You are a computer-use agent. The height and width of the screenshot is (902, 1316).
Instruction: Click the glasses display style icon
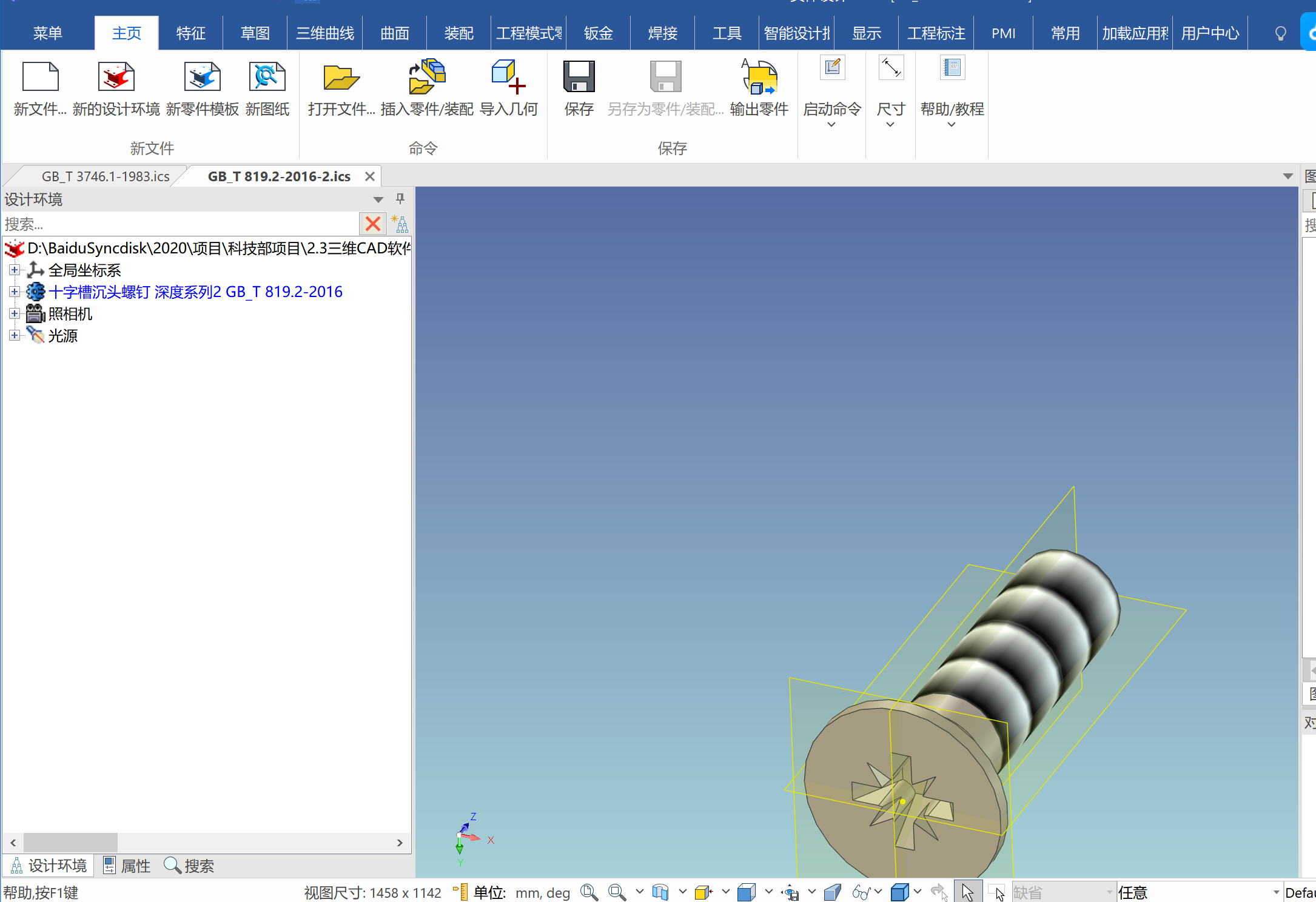861,892
